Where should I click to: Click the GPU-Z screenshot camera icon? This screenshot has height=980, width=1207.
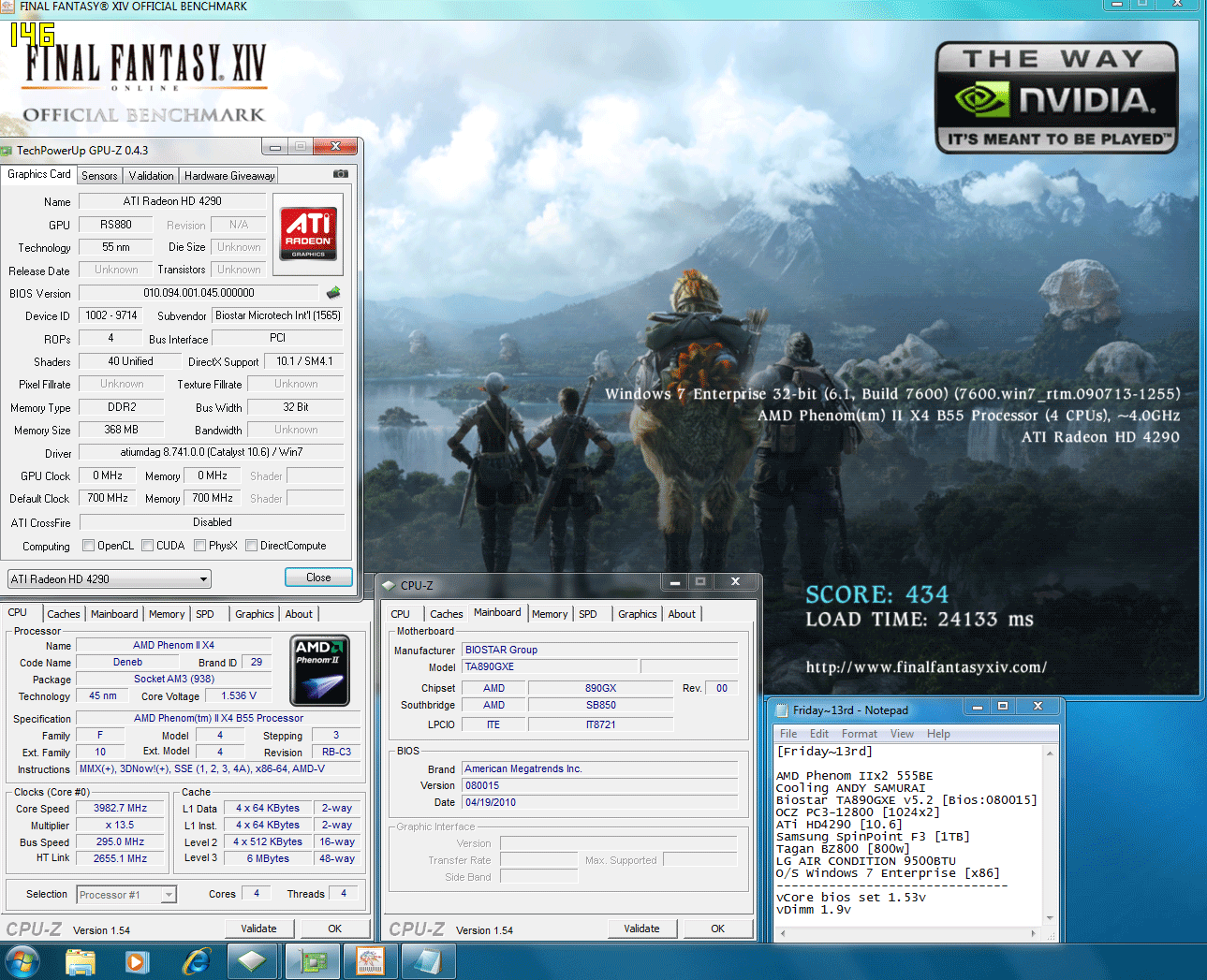(341, 174)
